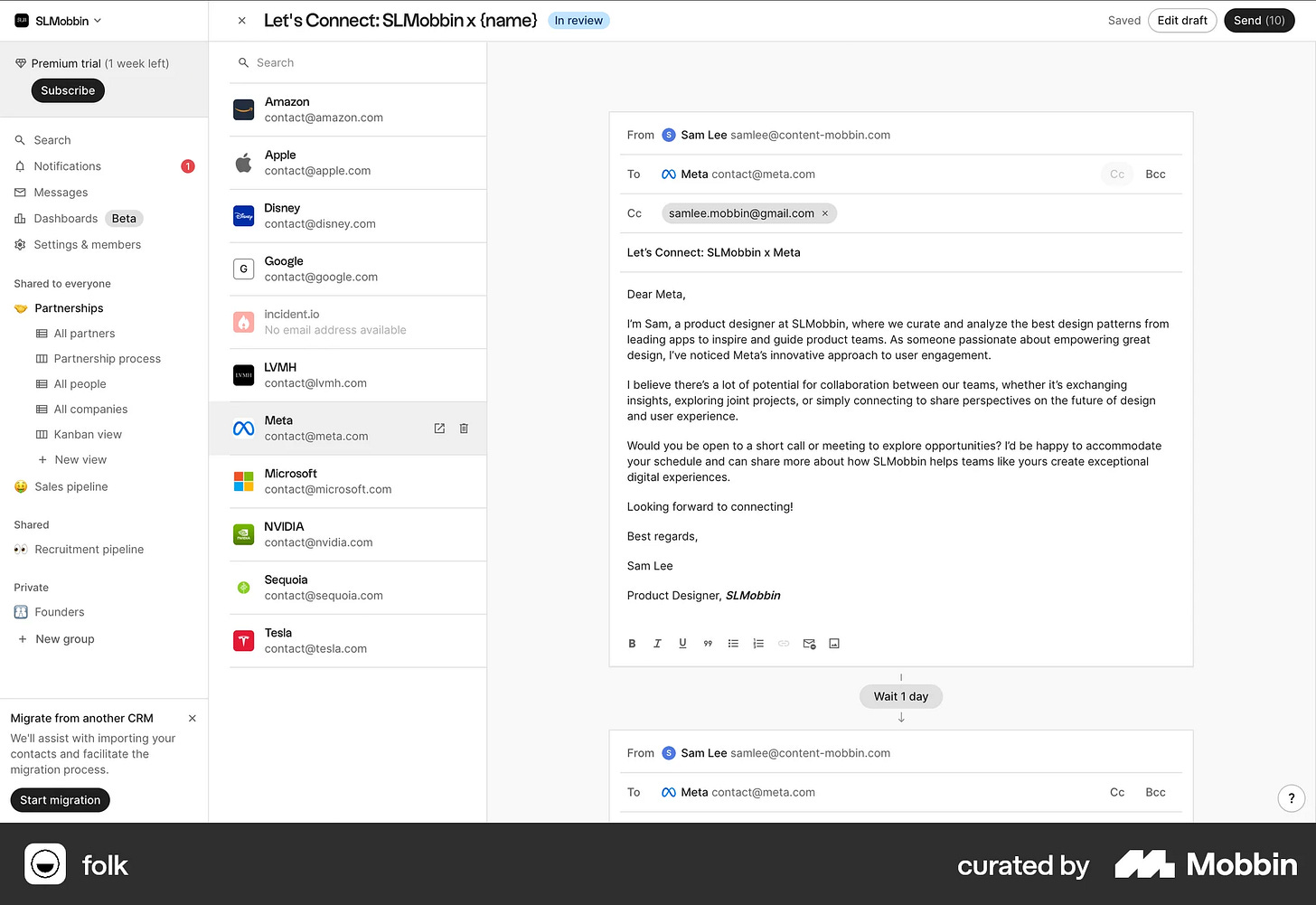Viewport: 1316px width, 905px height.
Task: Click Start migration button
Action: [61, 800]
